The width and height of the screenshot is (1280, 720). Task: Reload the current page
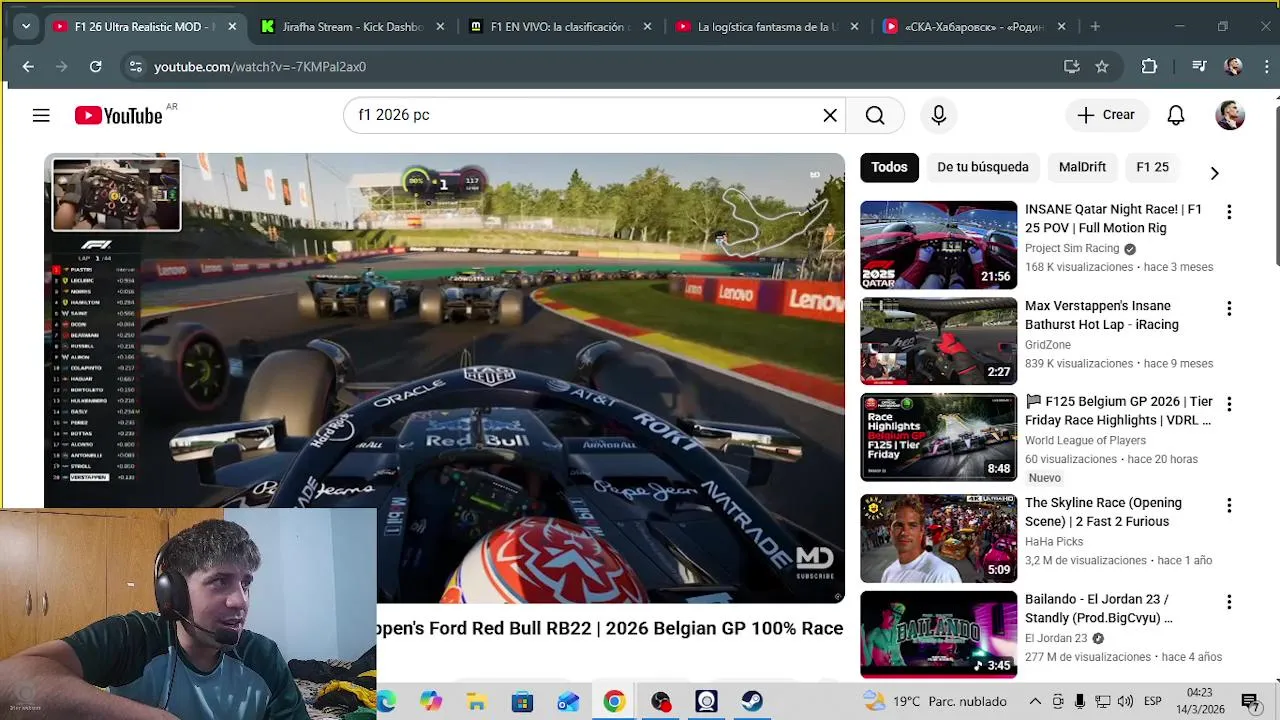coord(95,66)
